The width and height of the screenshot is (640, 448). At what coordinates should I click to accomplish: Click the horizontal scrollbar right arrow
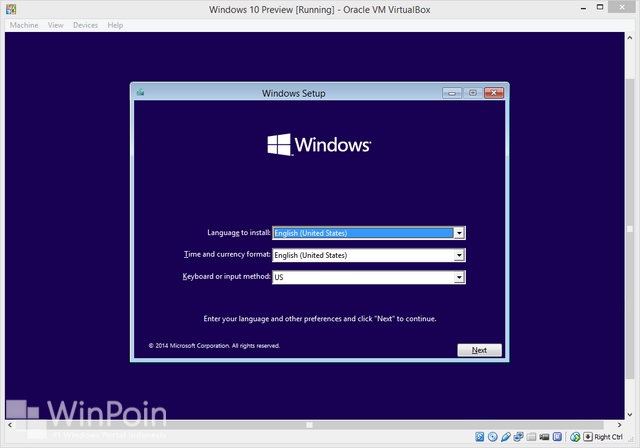pos(619,425)
